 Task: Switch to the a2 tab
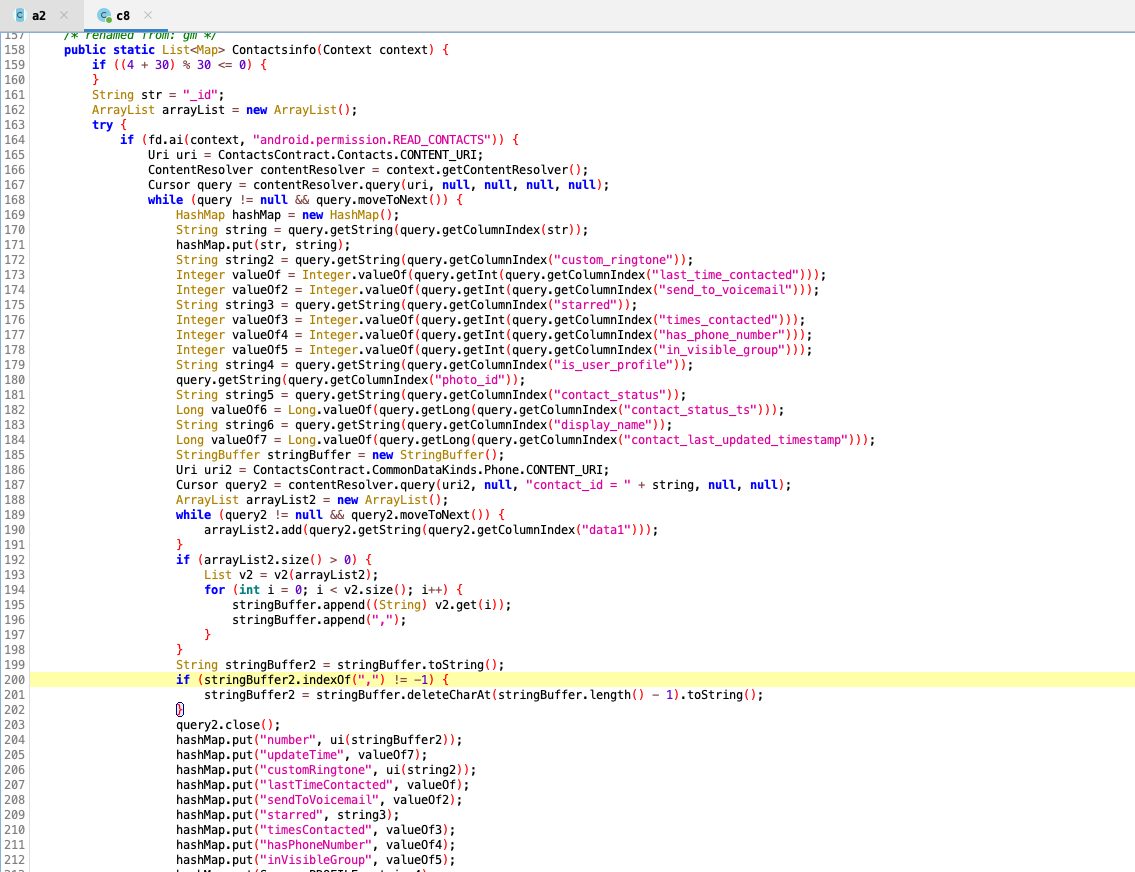pyautogui.click(x=38, y=15)
